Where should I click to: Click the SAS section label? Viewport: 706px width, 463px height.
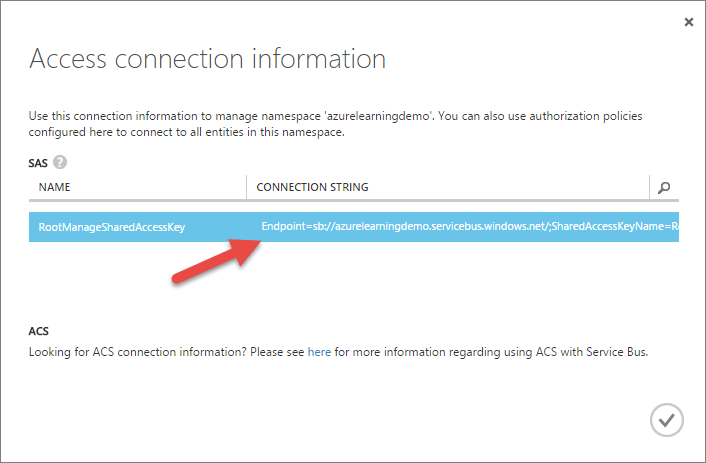pos(38,163)
